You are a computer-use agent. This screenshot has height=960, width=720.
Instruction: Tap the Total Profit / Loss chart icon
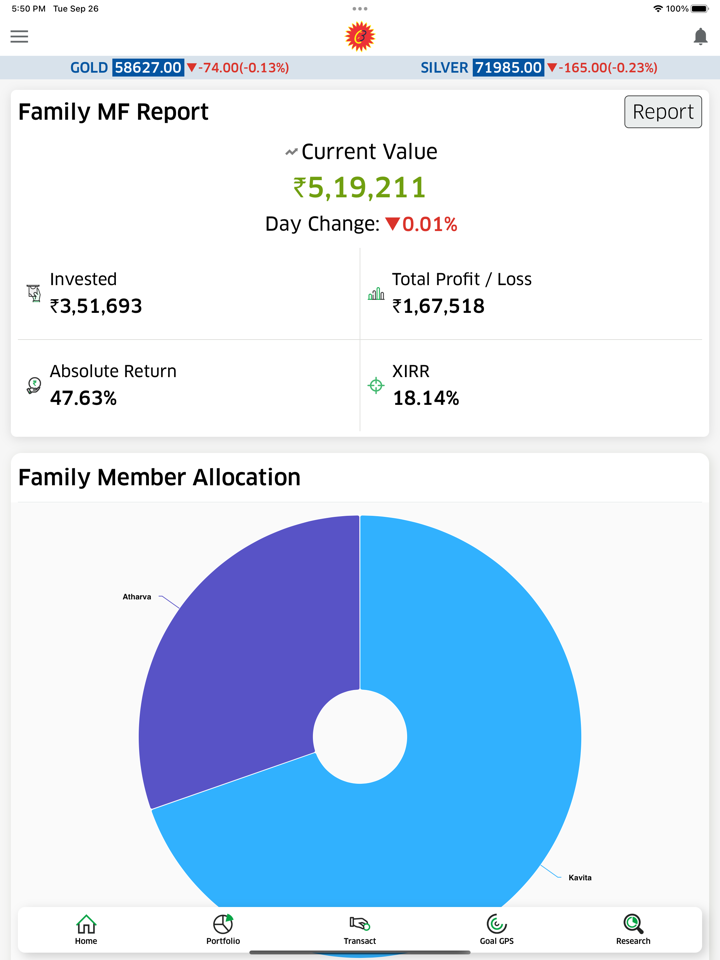pos(376,294)
